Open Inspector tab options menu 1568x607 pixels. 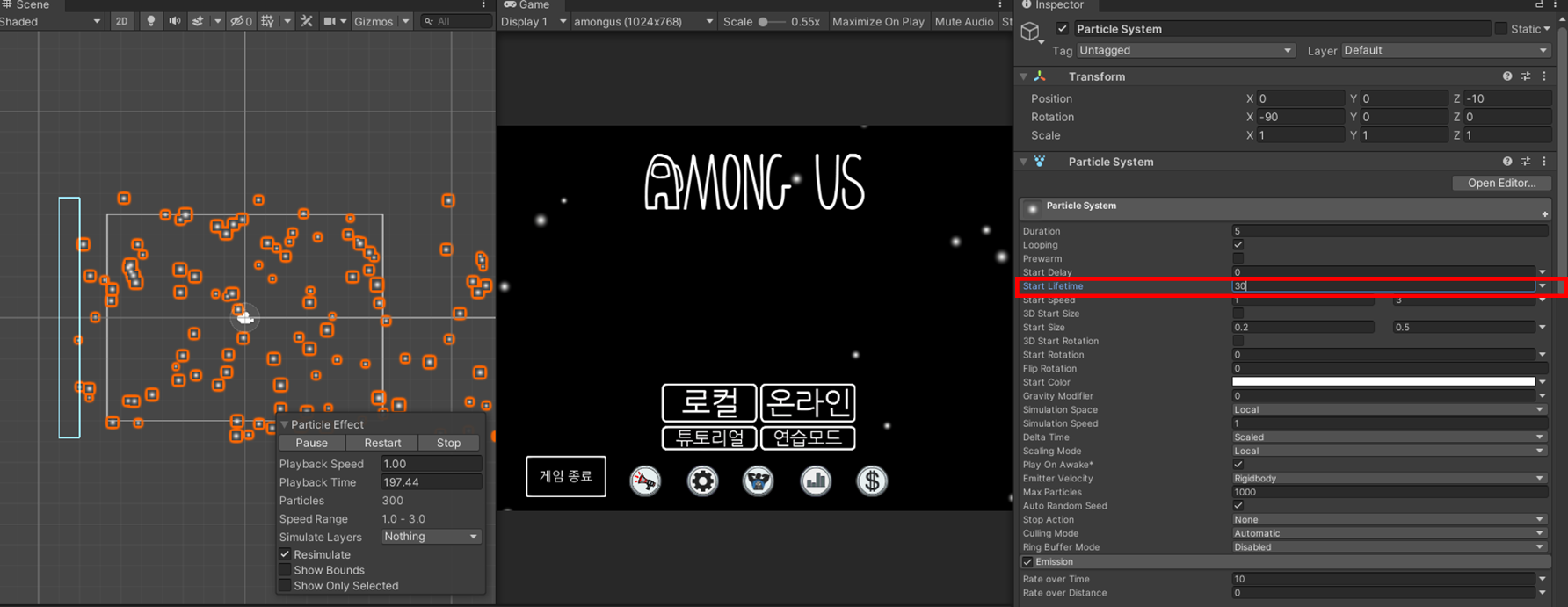[1555, 4]
